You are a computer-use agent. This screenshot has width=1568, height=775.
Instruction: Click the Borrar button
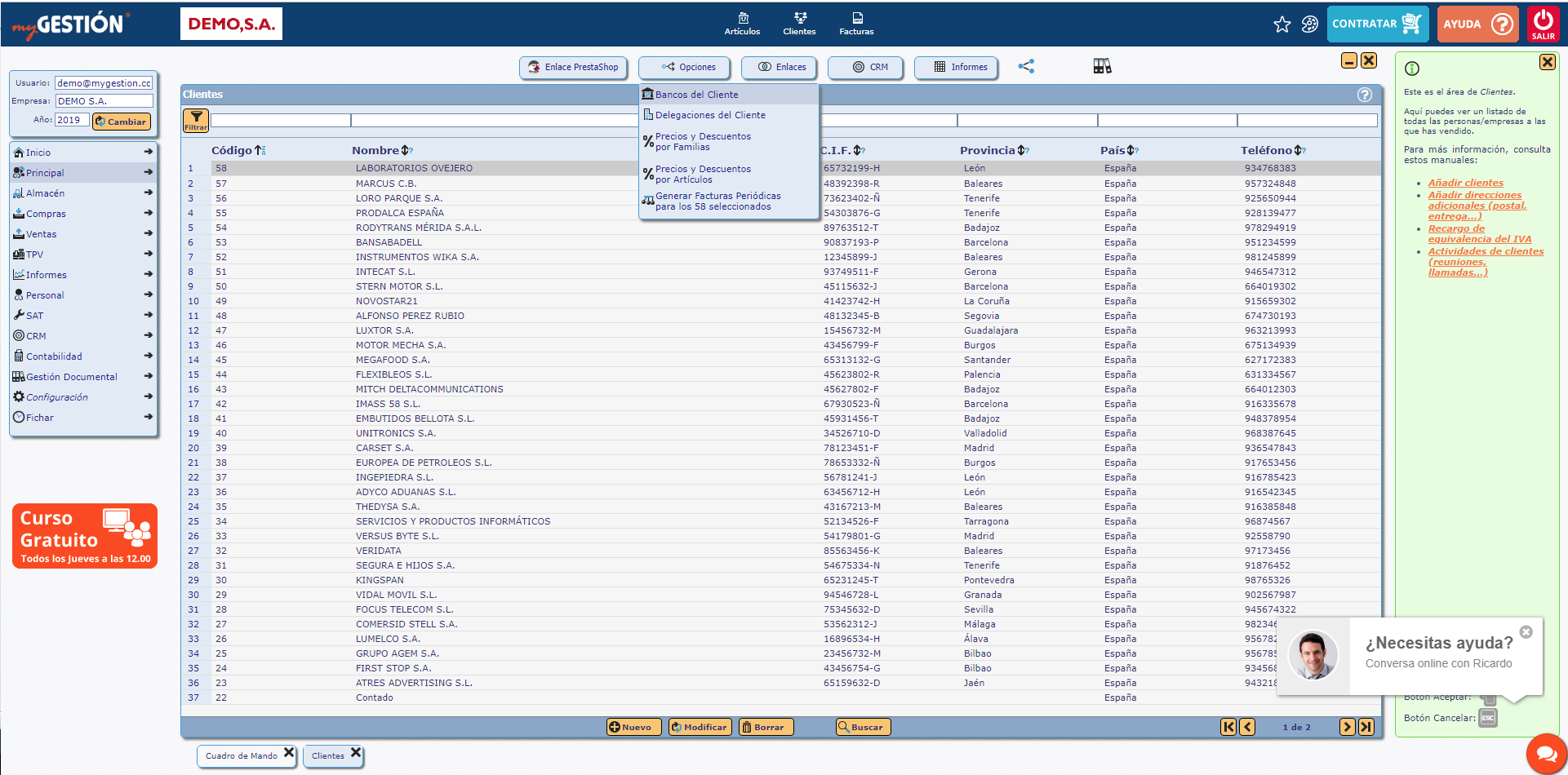click(x=766, y=727)
